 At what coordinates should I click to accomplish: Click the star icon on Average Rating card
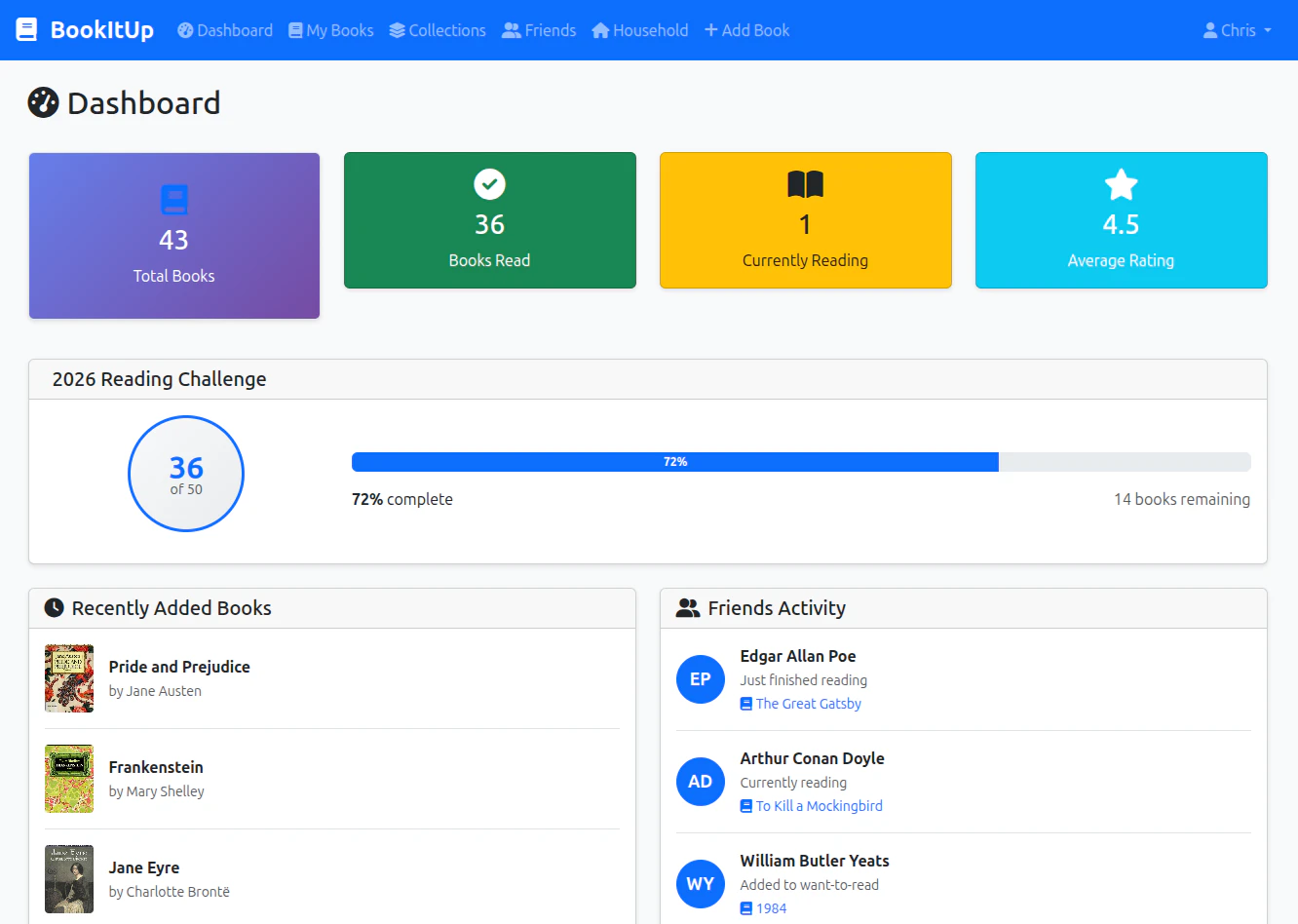(x=1122, y=184)
